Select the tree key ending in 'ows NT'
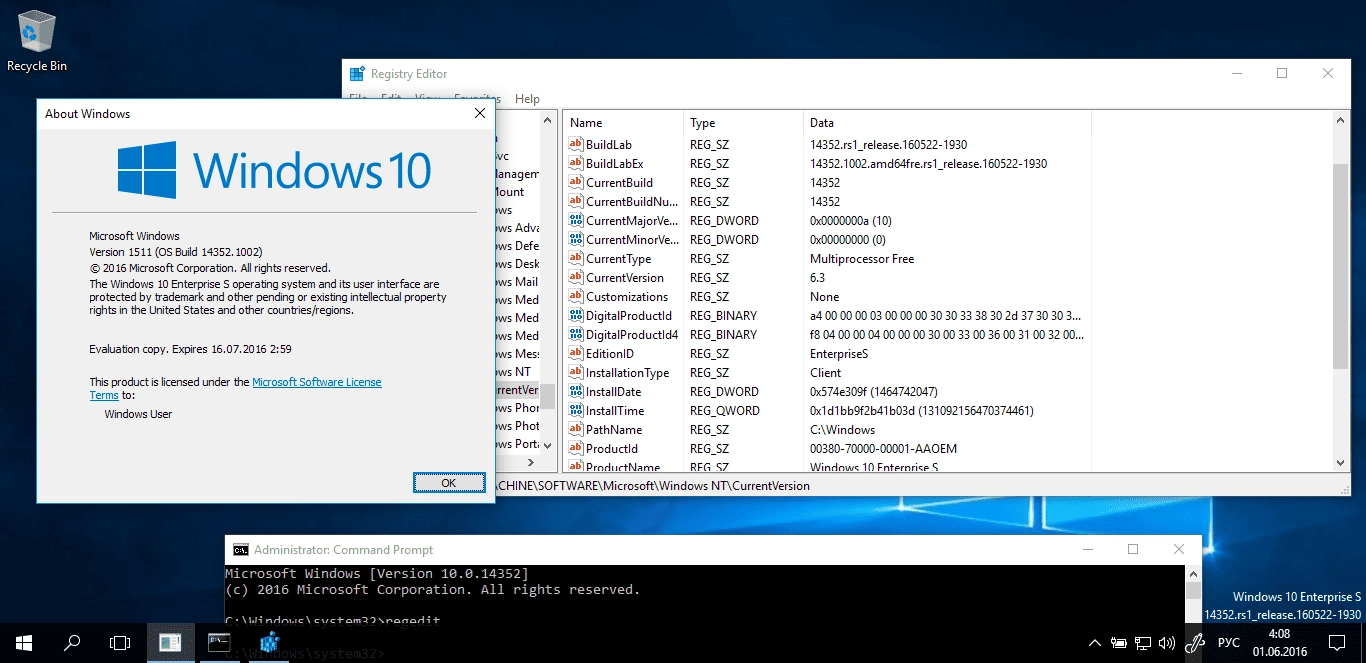 pyautogui.click(x=513, y=371)
